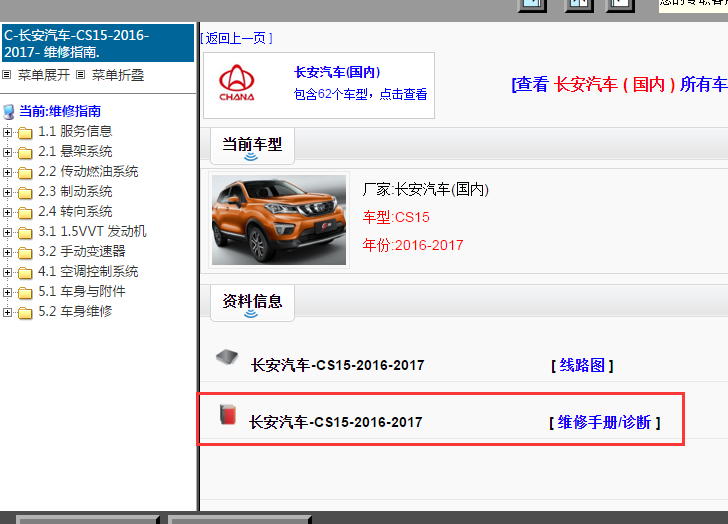728x524 pixels.
Task: Click the folder icon for 2.2 传动燃油系统
Action: tap(25, 173)
